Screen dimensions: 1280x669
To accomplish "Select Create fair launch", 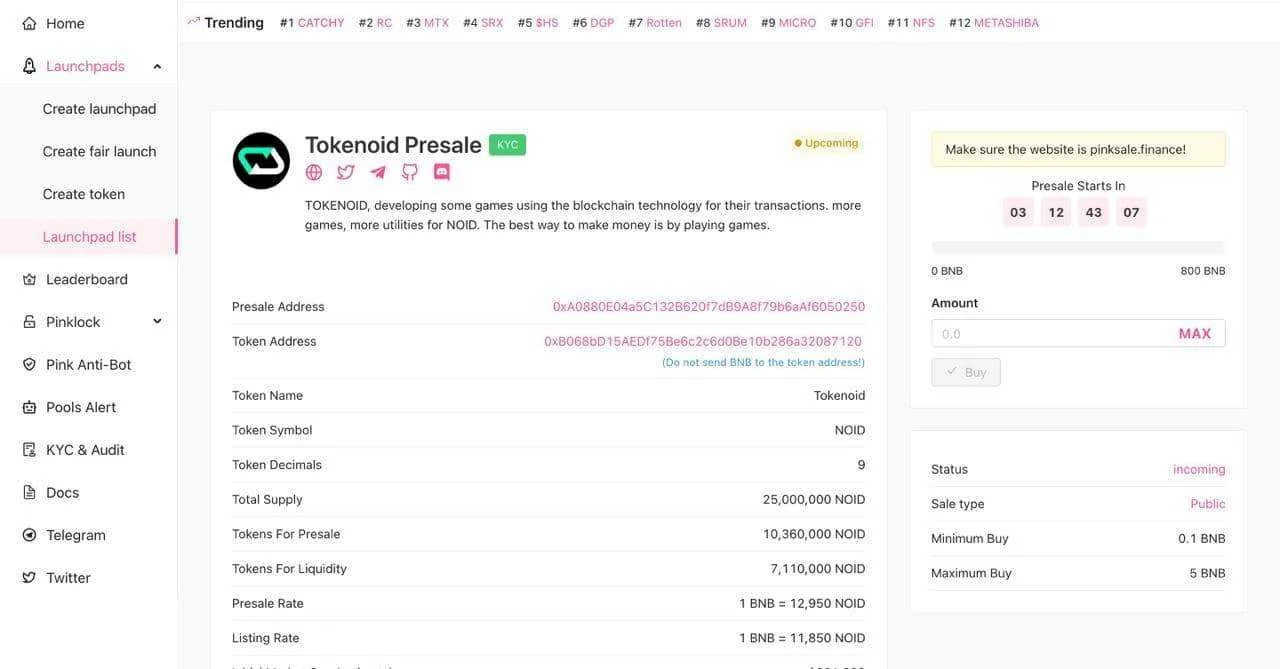I will (99, 152).
